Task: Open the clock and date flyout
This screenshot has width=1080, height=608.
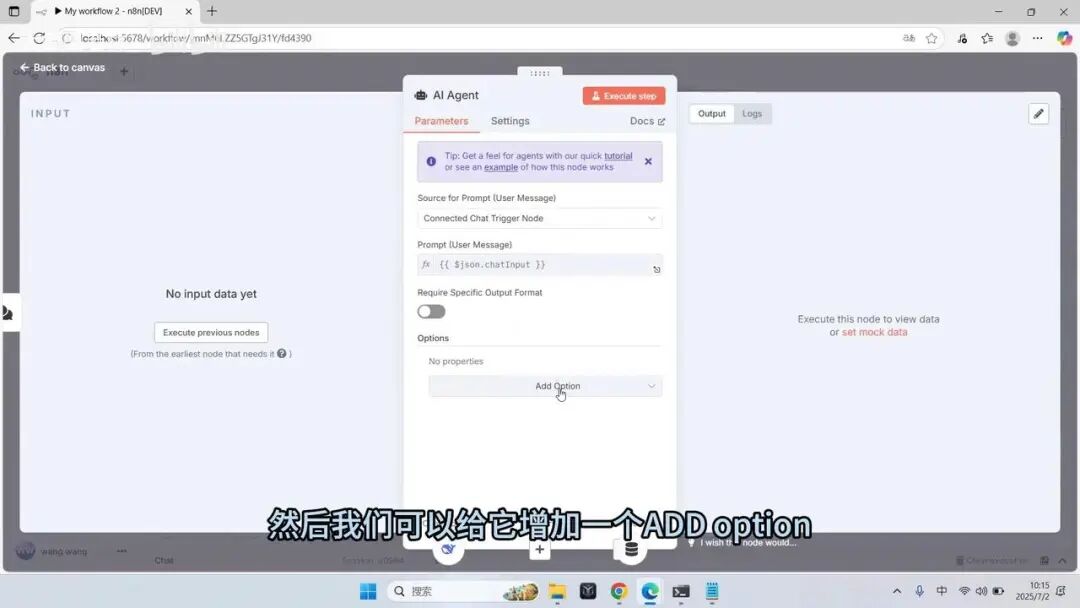Action: tap(1032, 591)
